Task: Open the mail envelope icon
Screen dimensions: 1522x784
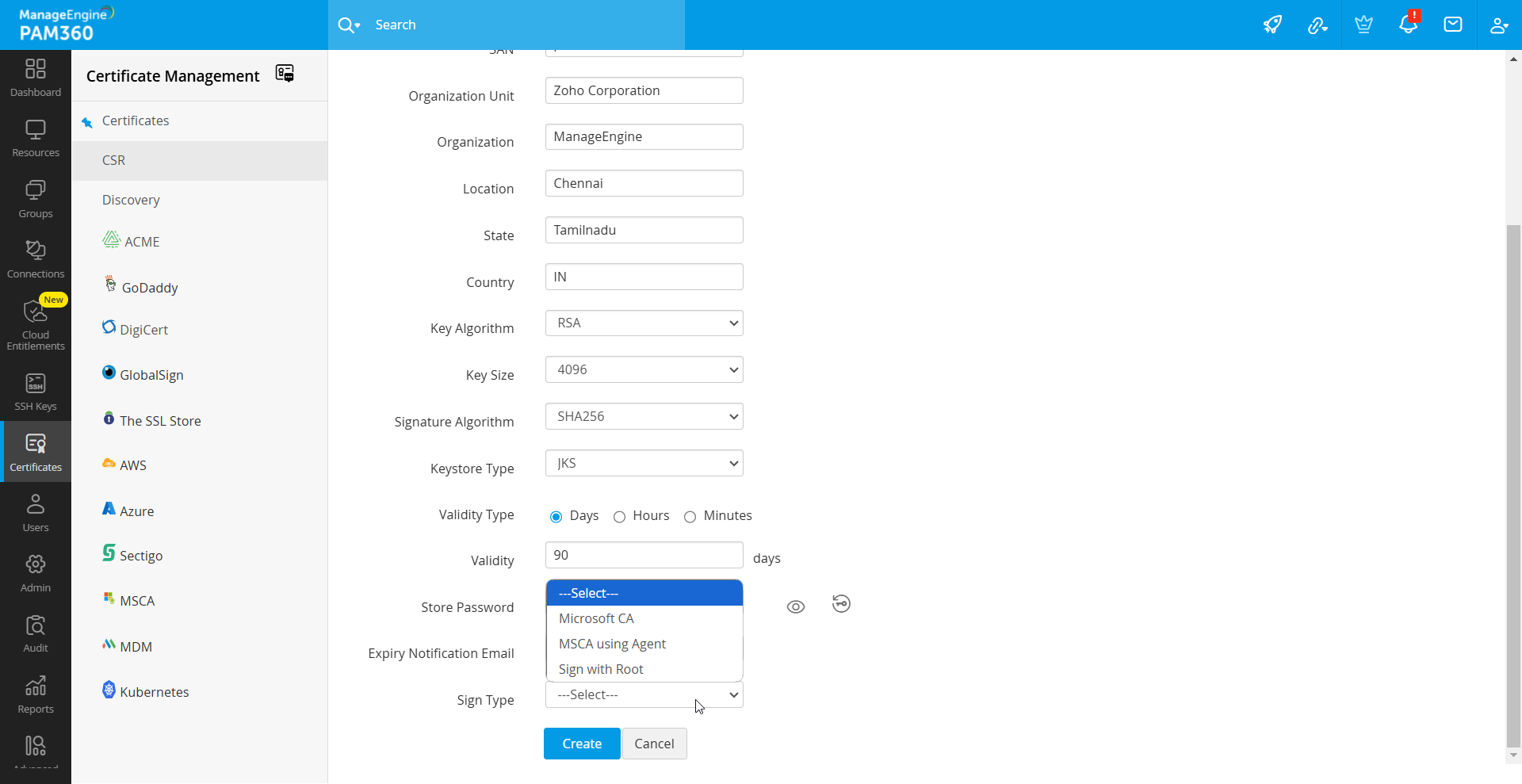Action: point(1453,25)
